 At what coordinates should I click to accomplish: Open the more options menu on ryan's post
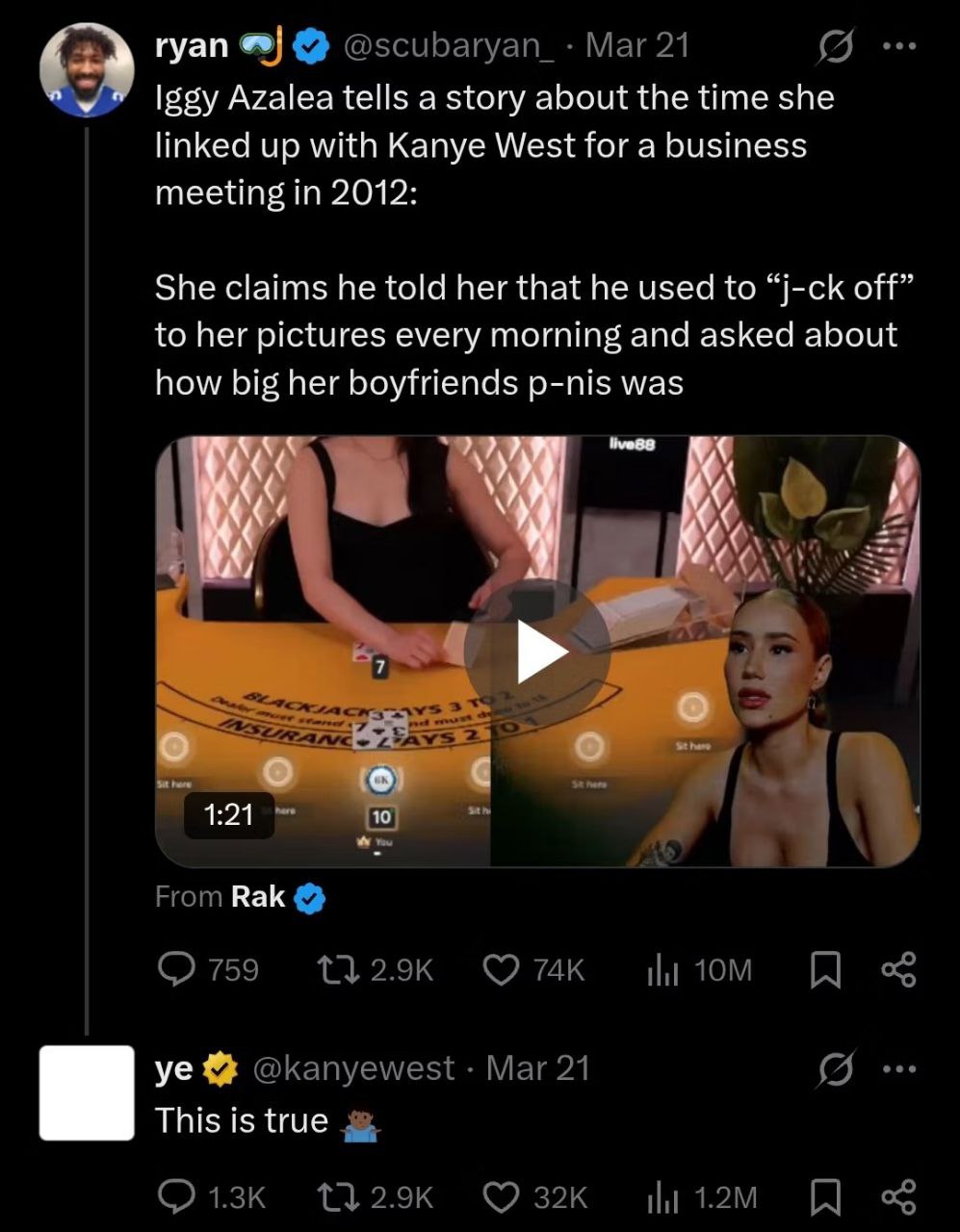tap(898, 46)
